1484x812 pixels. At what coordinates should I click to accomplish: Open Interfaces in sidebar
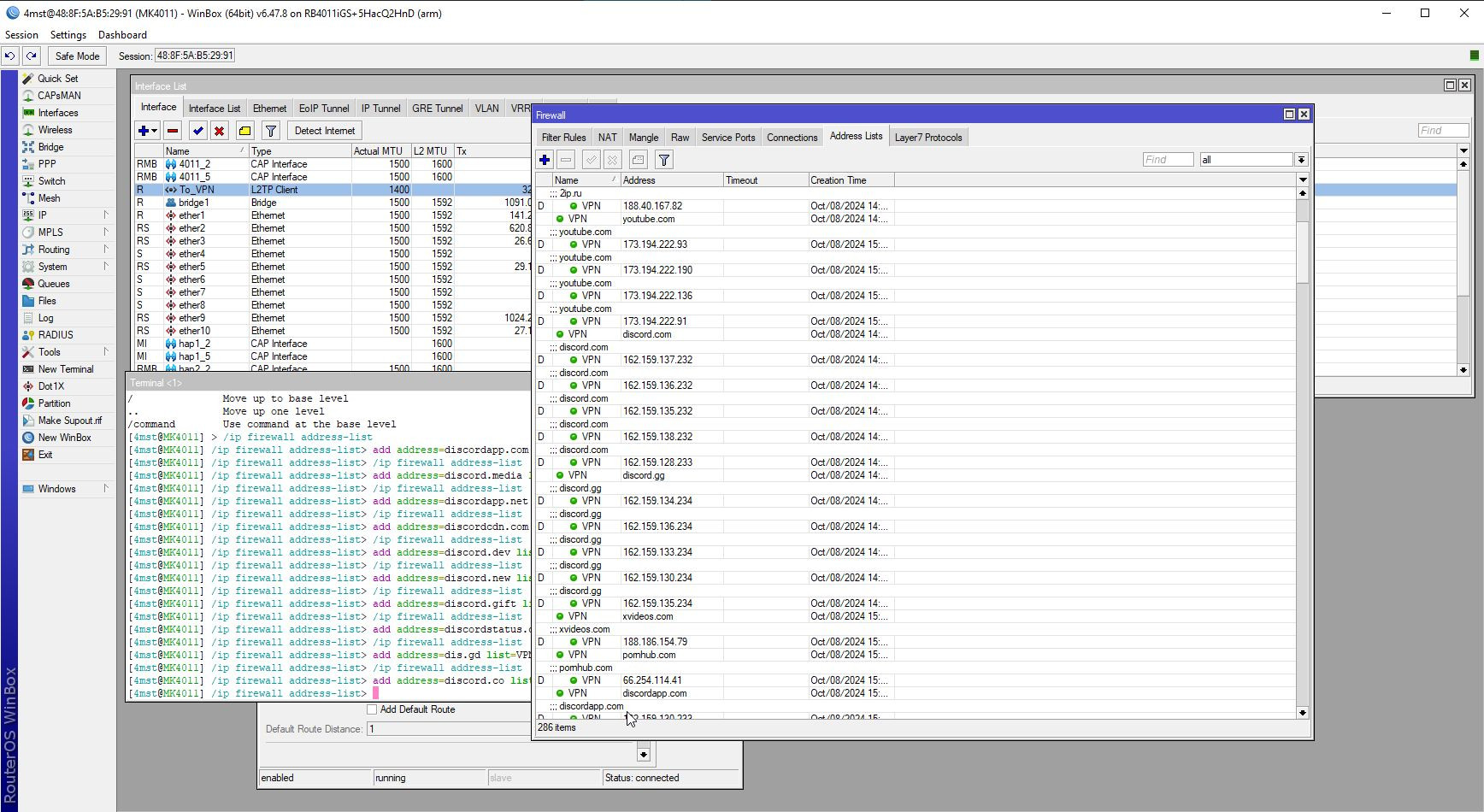[57, 113]
